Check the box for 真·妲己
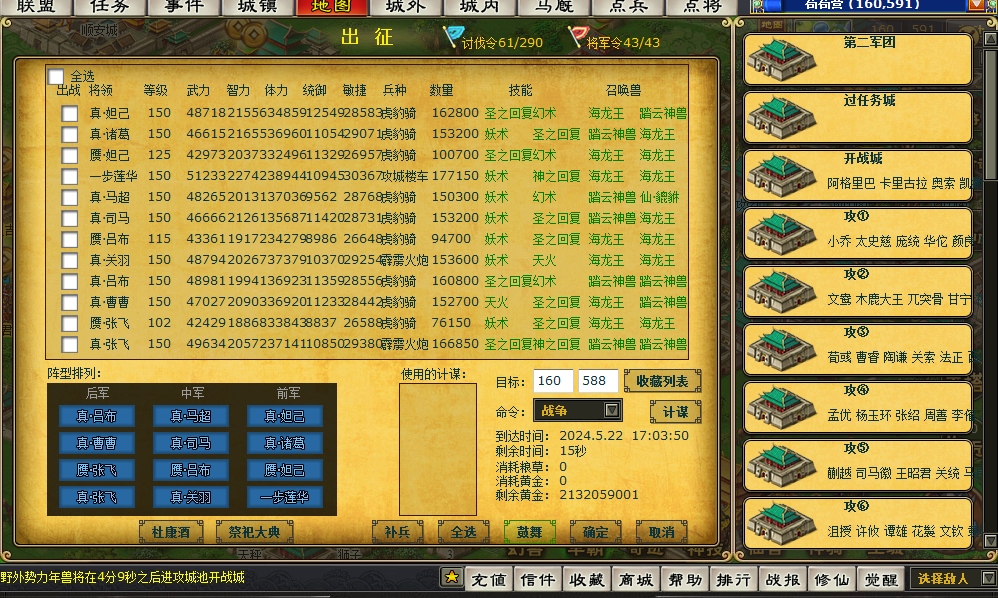The image size is (998, 598). [69, 113]
